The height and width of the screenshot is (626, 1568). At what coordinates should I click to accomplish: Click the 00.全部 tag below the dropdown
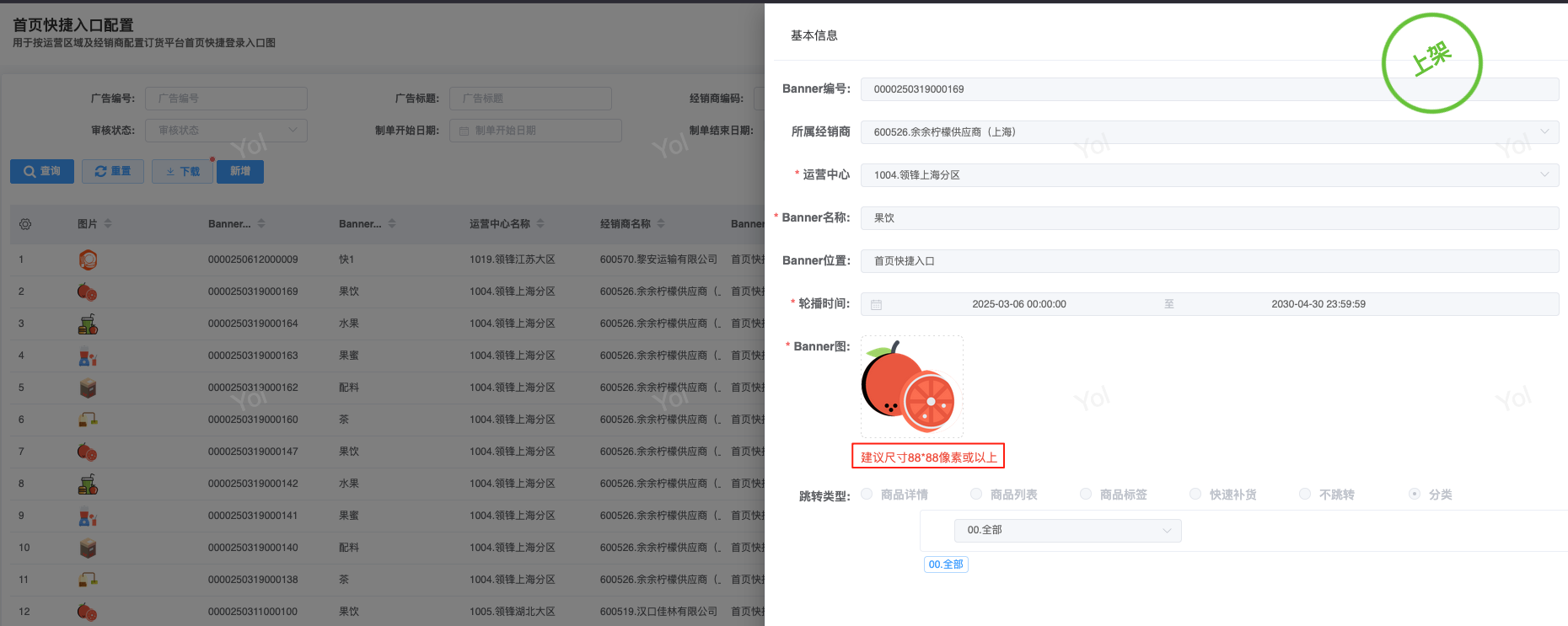tap(946, 564)
